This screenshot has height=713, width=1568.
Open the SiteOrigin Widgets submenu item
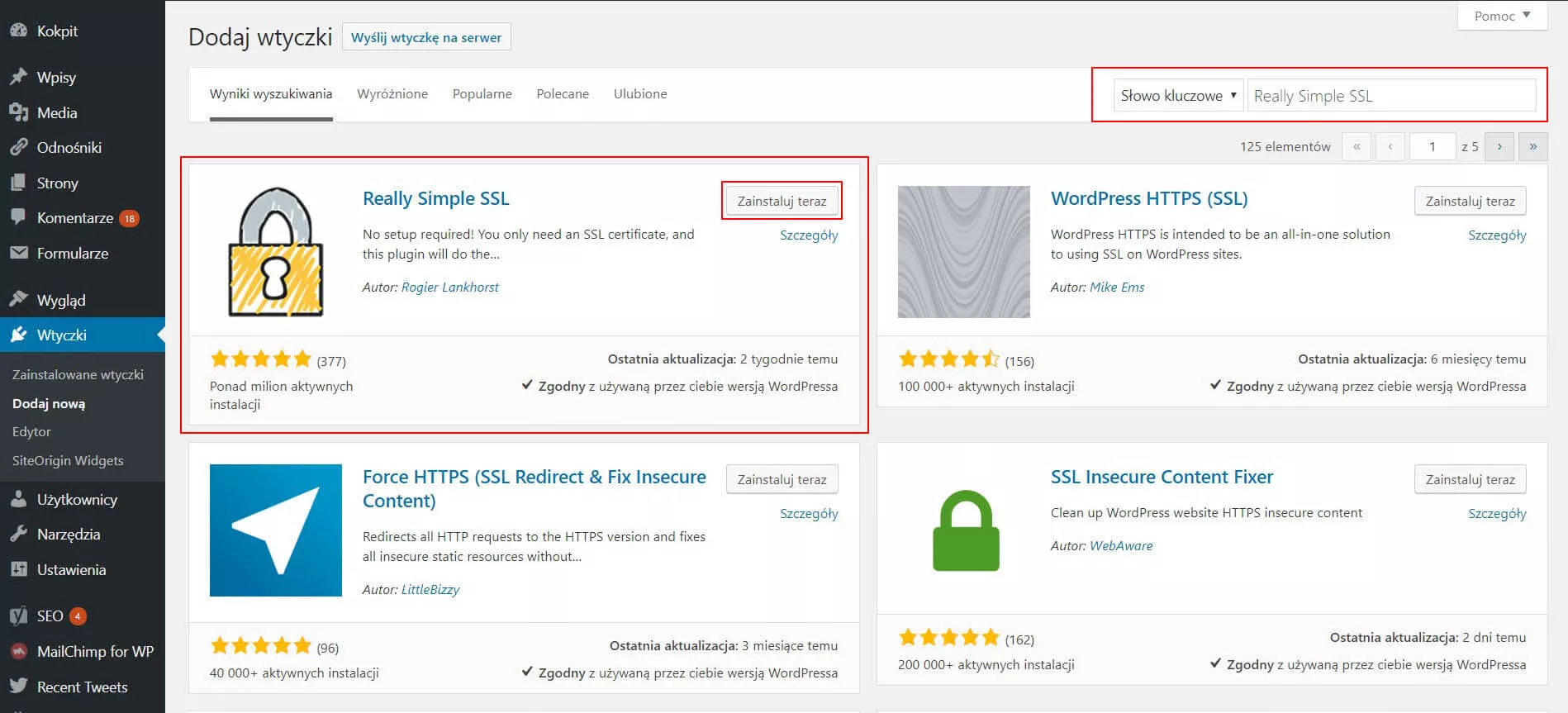pyautogui.click(x=68, y=460)
